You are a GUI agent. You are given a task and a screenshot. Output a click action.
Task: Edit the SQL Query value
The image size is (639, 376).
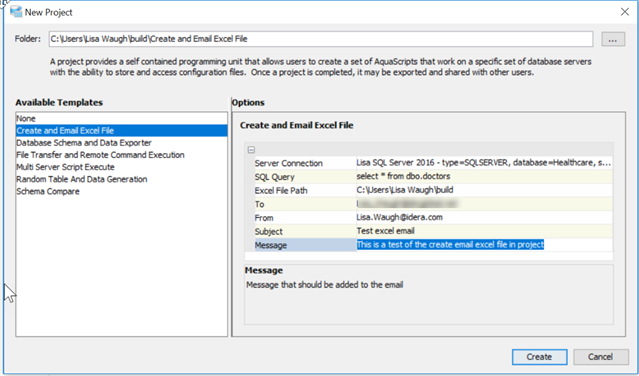coord(484,176)
